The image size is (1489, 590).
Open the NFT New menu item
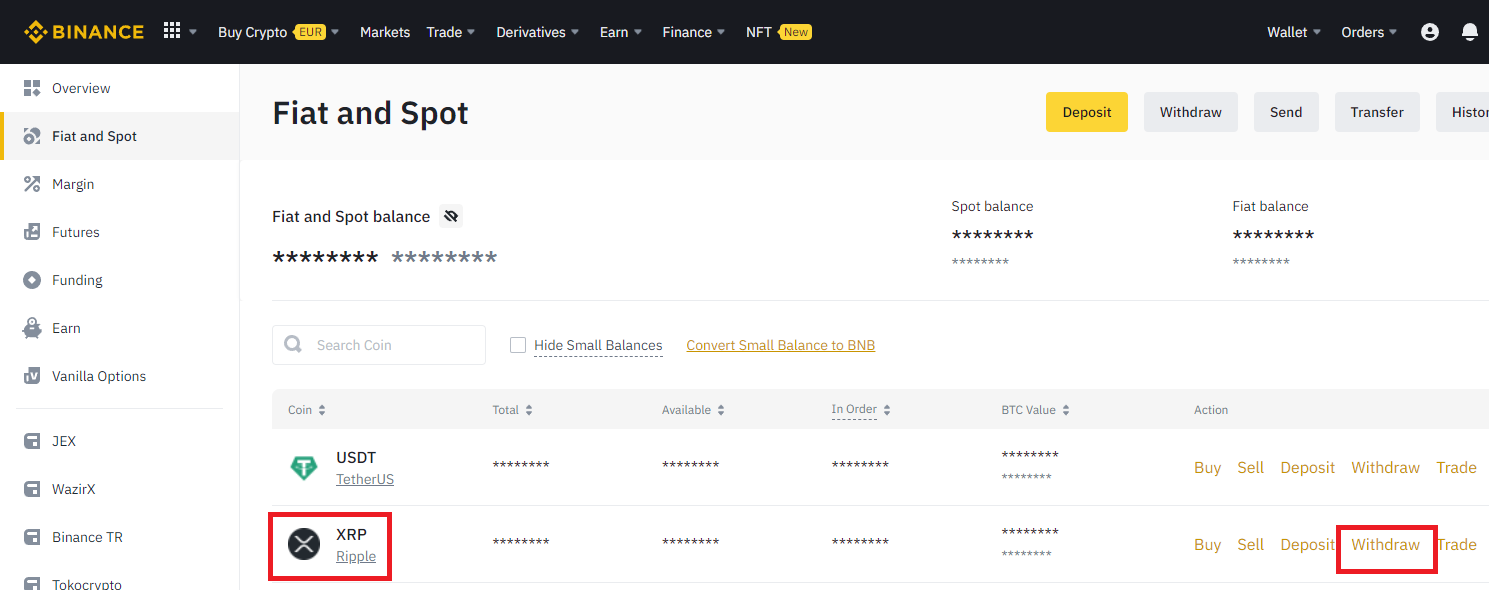coord(778,32)
